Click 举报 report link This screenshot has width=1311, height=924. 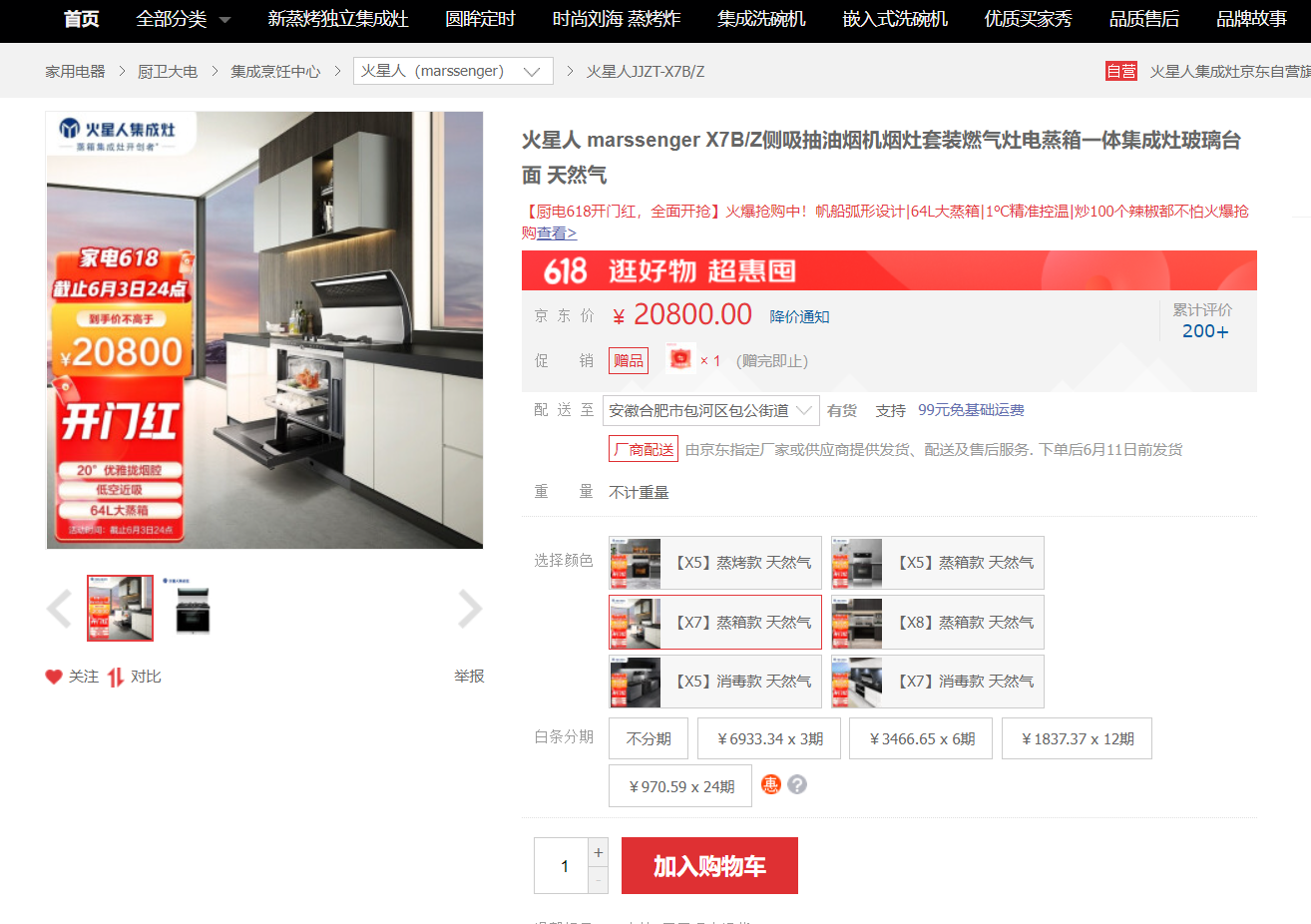(x=469, y=677)
